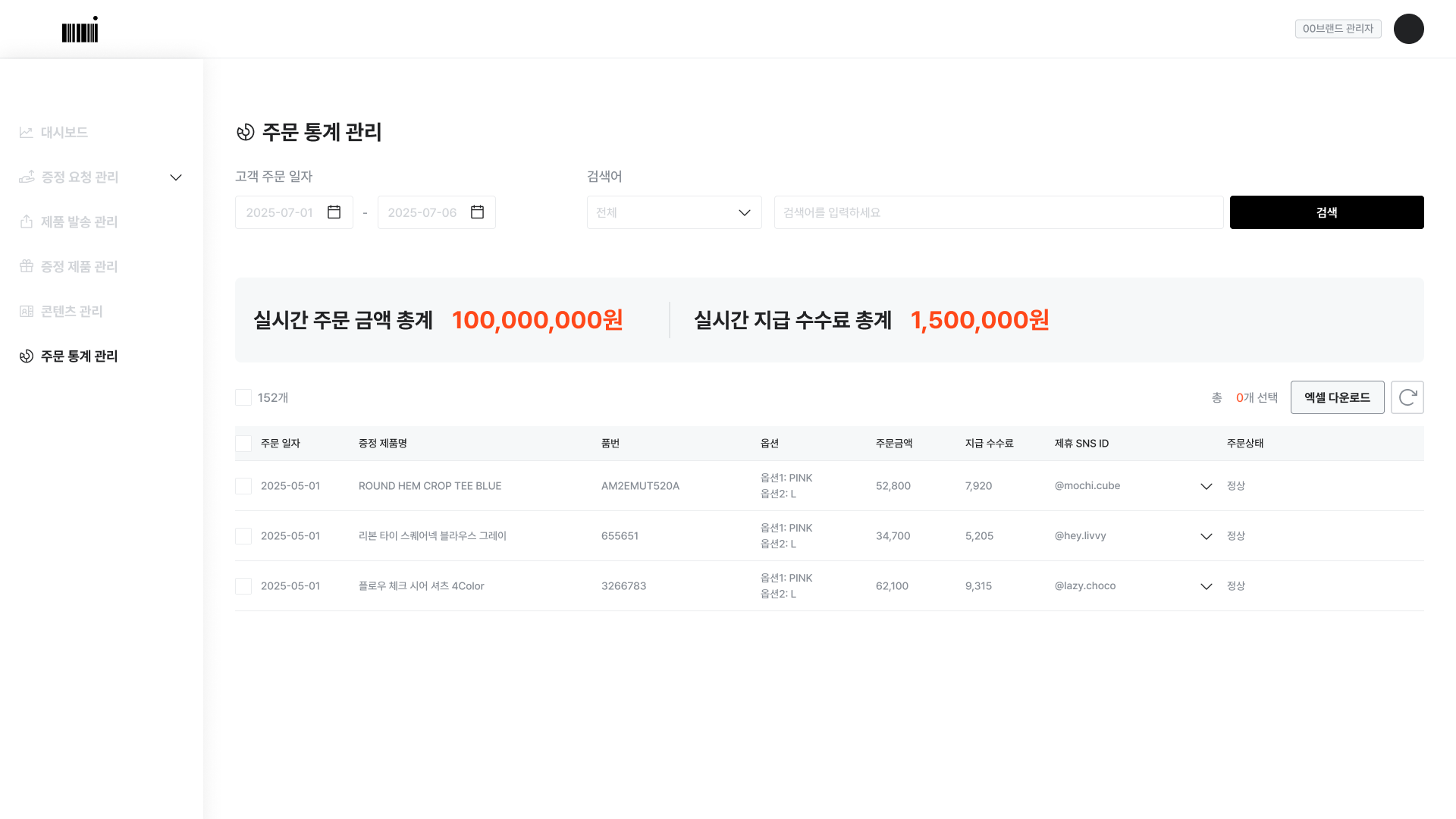Check the ROUND HEM CROP TEE BLUE row
The image size is (1456, 819).
[243, 486]
